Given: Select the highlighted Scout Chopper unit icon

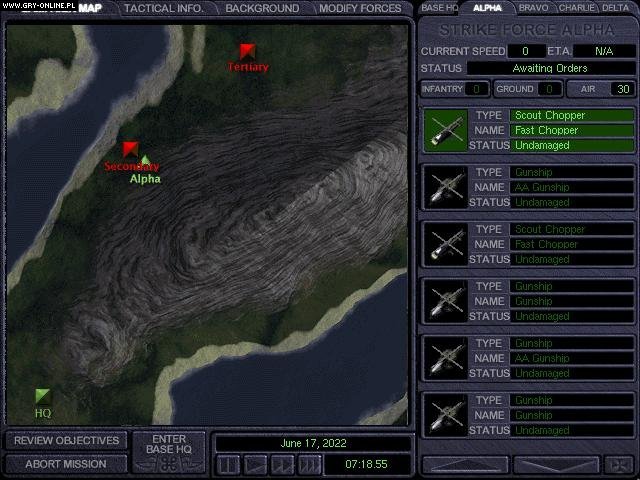Looking at the screenshot, I should pos(445,130).
